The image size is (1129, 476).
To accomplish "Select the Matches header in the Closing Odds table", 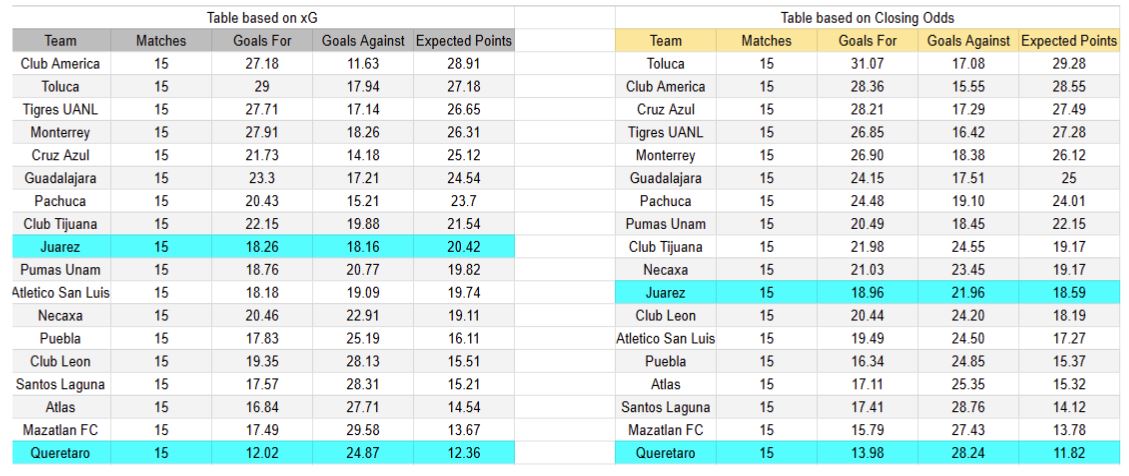I will click(x=766, y=41).
